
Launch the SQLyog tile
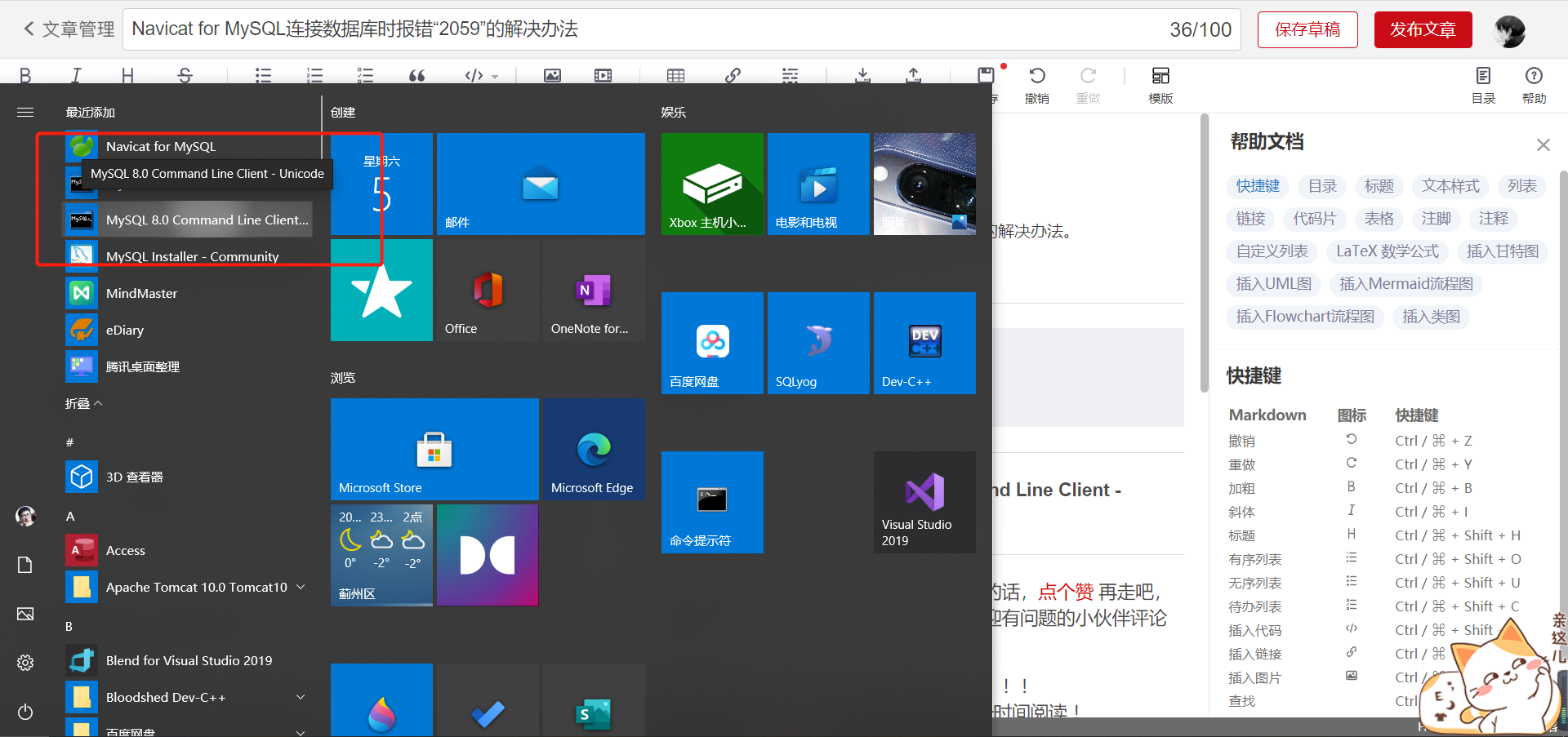(x=818, y=343)
